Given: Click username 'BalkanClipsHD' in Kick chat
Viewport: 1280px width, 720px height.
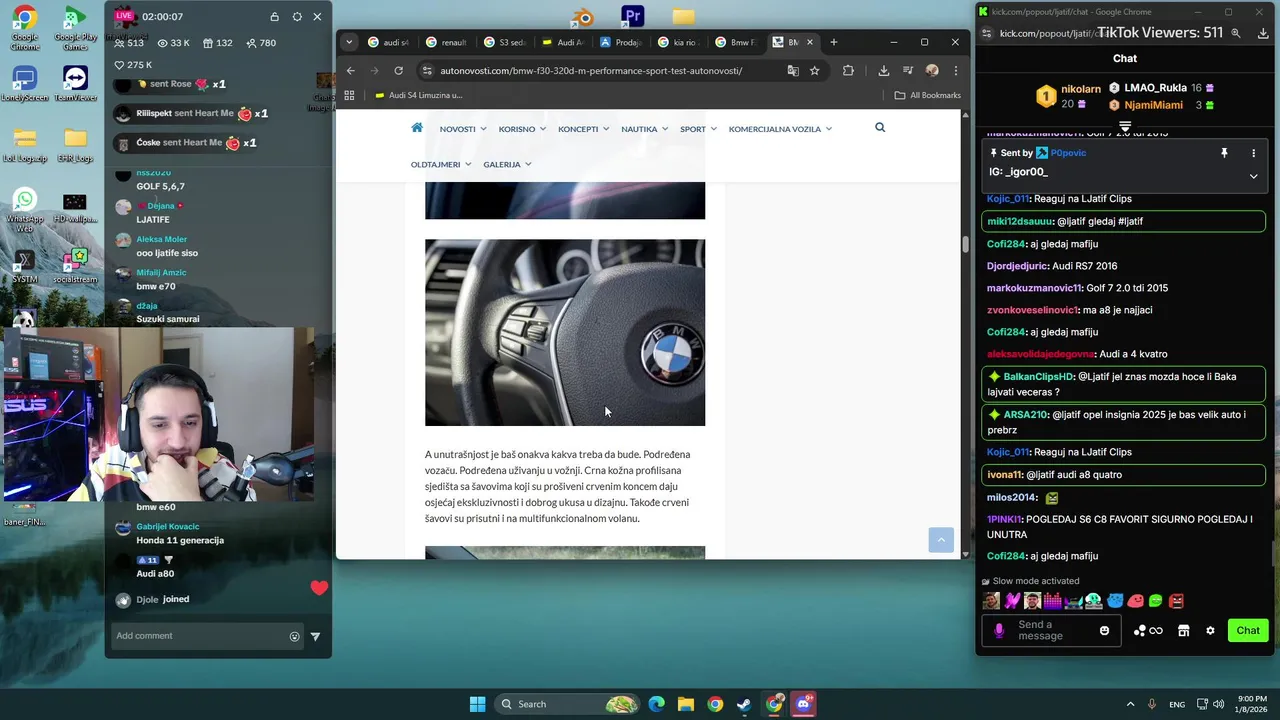Looking at the screenshot, I should [1038, 377].
